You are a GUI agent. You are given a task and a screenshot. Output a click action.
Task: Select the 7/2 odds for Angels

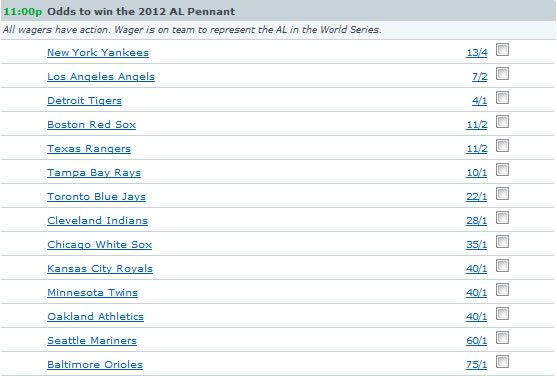tap(480, 77)
